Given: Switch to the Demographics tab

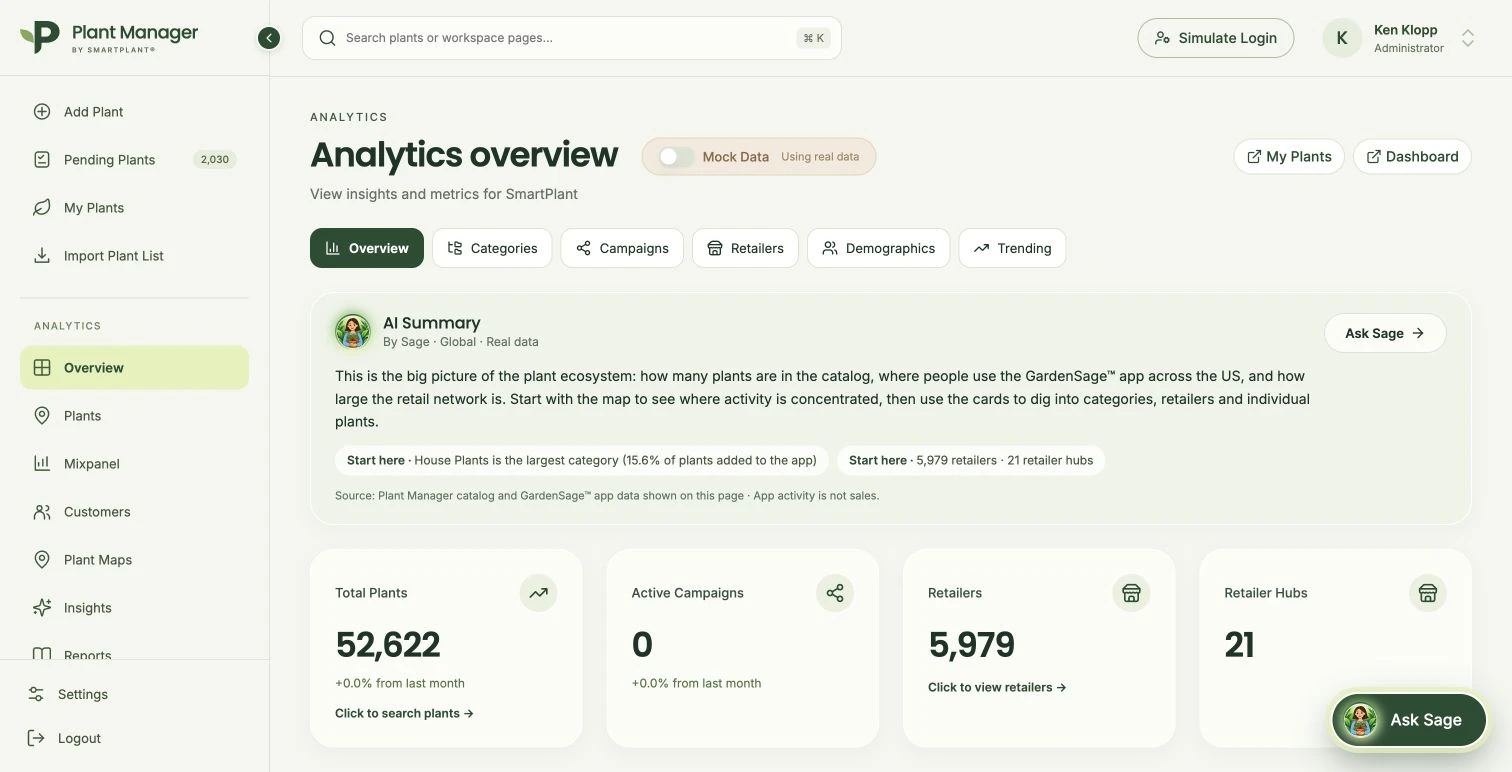Looking at the screenshot, I should click(x=879, y=248).
